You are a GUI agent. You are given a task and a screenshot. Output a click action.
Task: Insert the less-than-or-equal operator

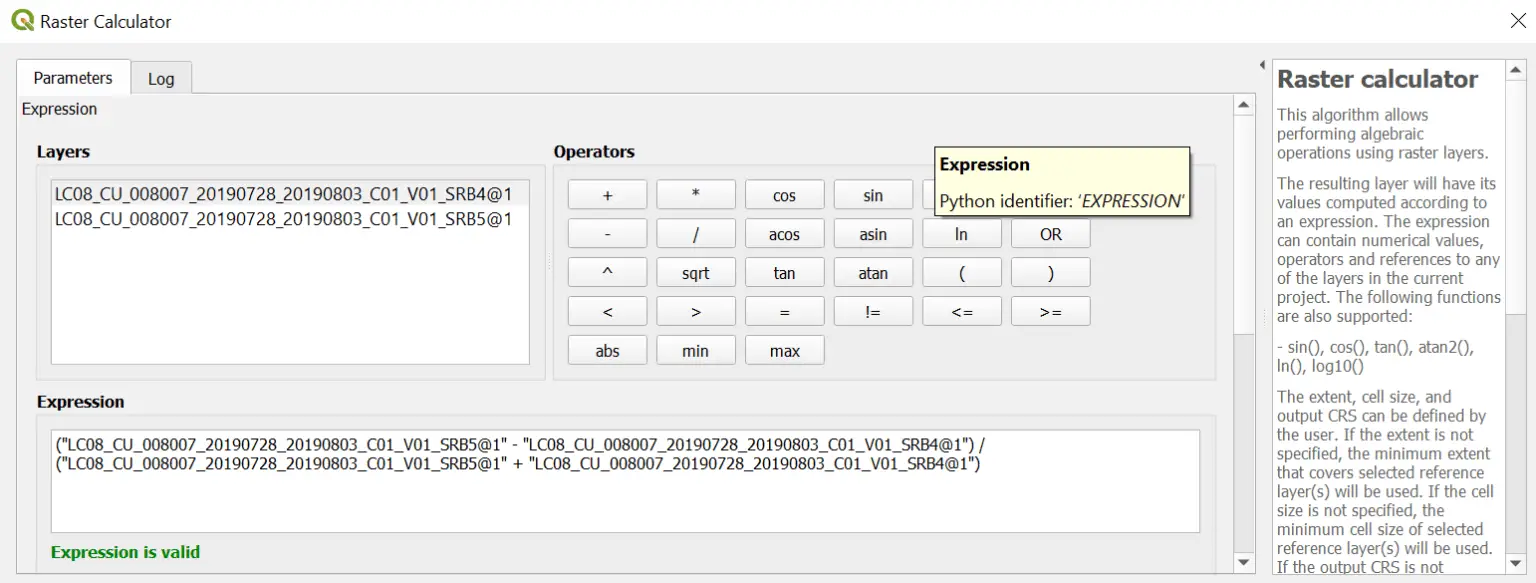[962, 311]
